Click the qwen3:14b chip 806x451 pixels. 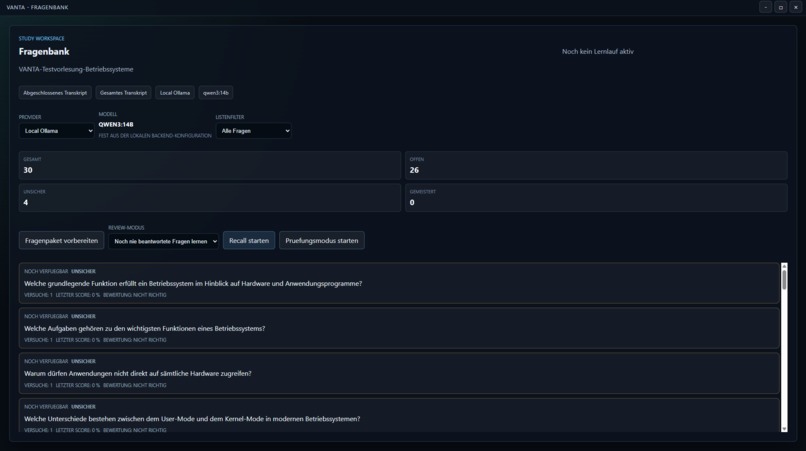215,93
